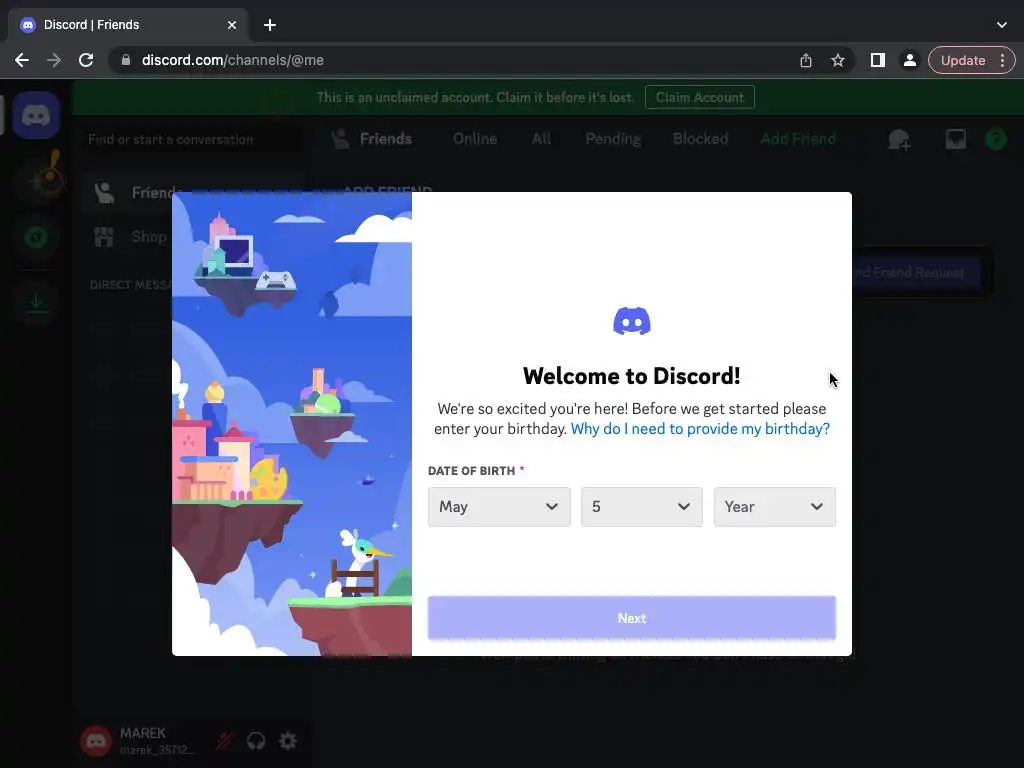Open the Month dropdown showing May

click(499, 507)
